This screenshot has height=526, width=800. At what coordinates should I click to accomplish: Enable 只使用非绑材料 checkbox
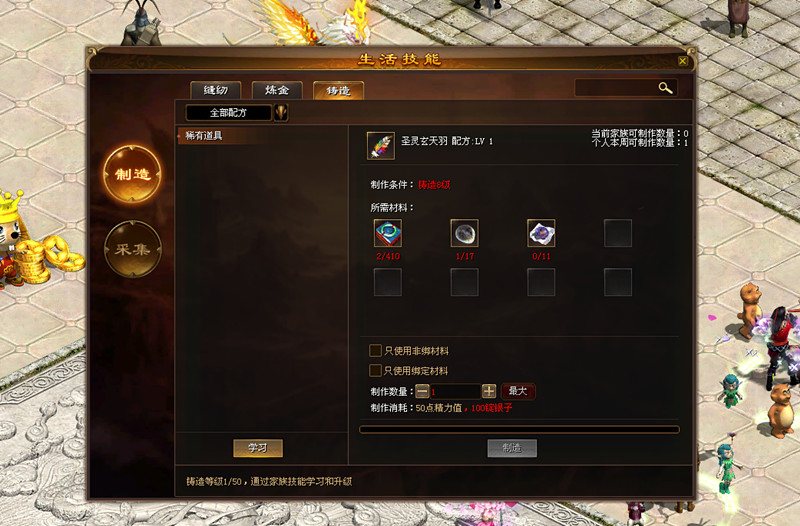375,350
